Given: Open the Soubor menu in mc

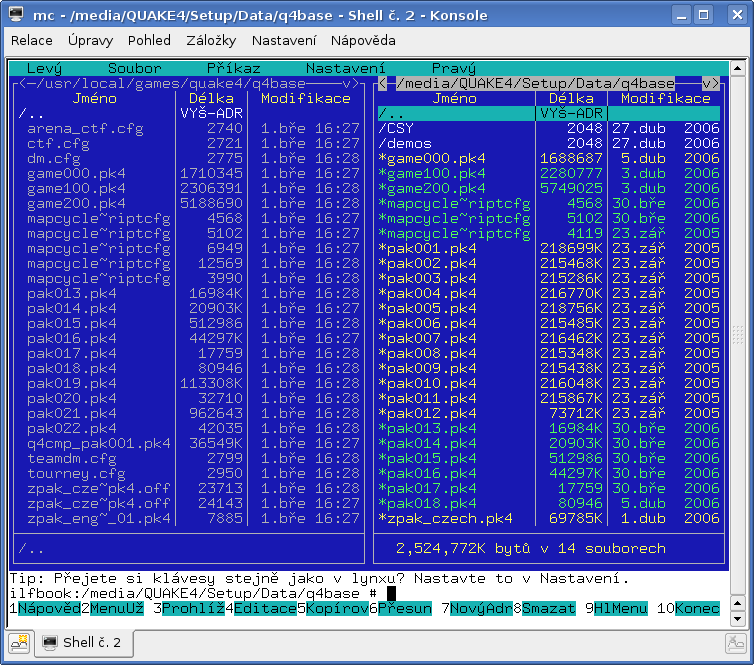Looking at the screenshot, I should [135, 68].
